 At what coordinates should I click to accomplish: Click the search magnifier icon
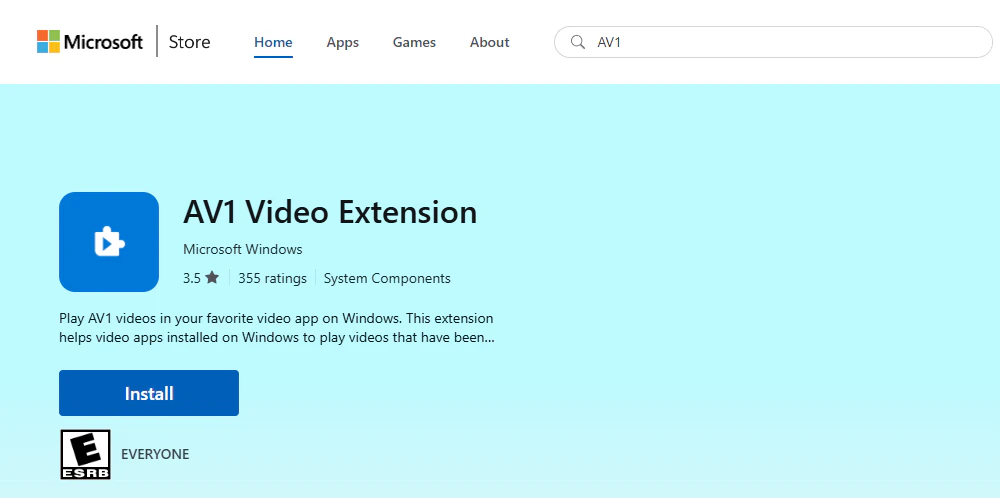point(578,42)
